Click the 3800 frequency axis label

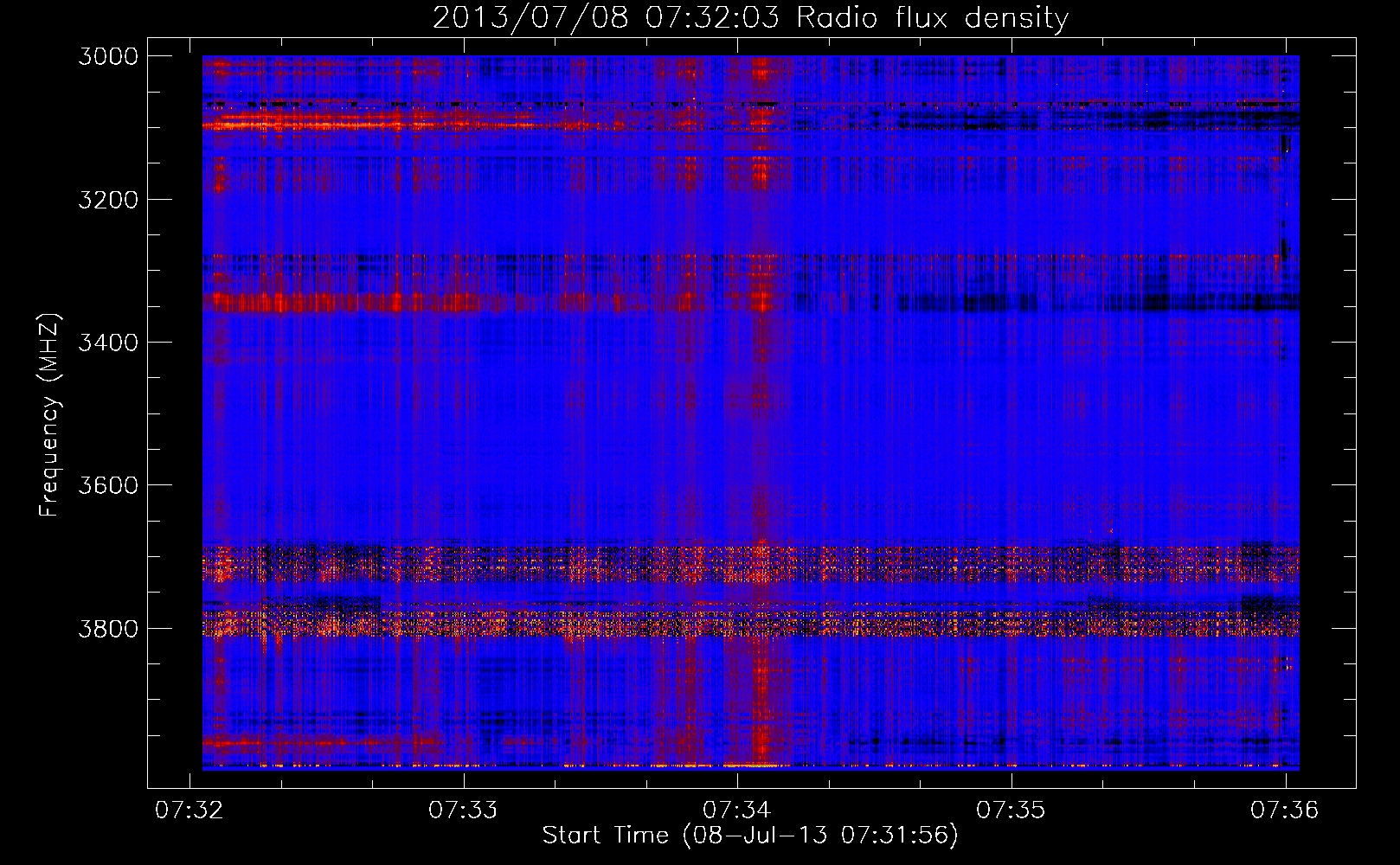click(x=108, y=628)
